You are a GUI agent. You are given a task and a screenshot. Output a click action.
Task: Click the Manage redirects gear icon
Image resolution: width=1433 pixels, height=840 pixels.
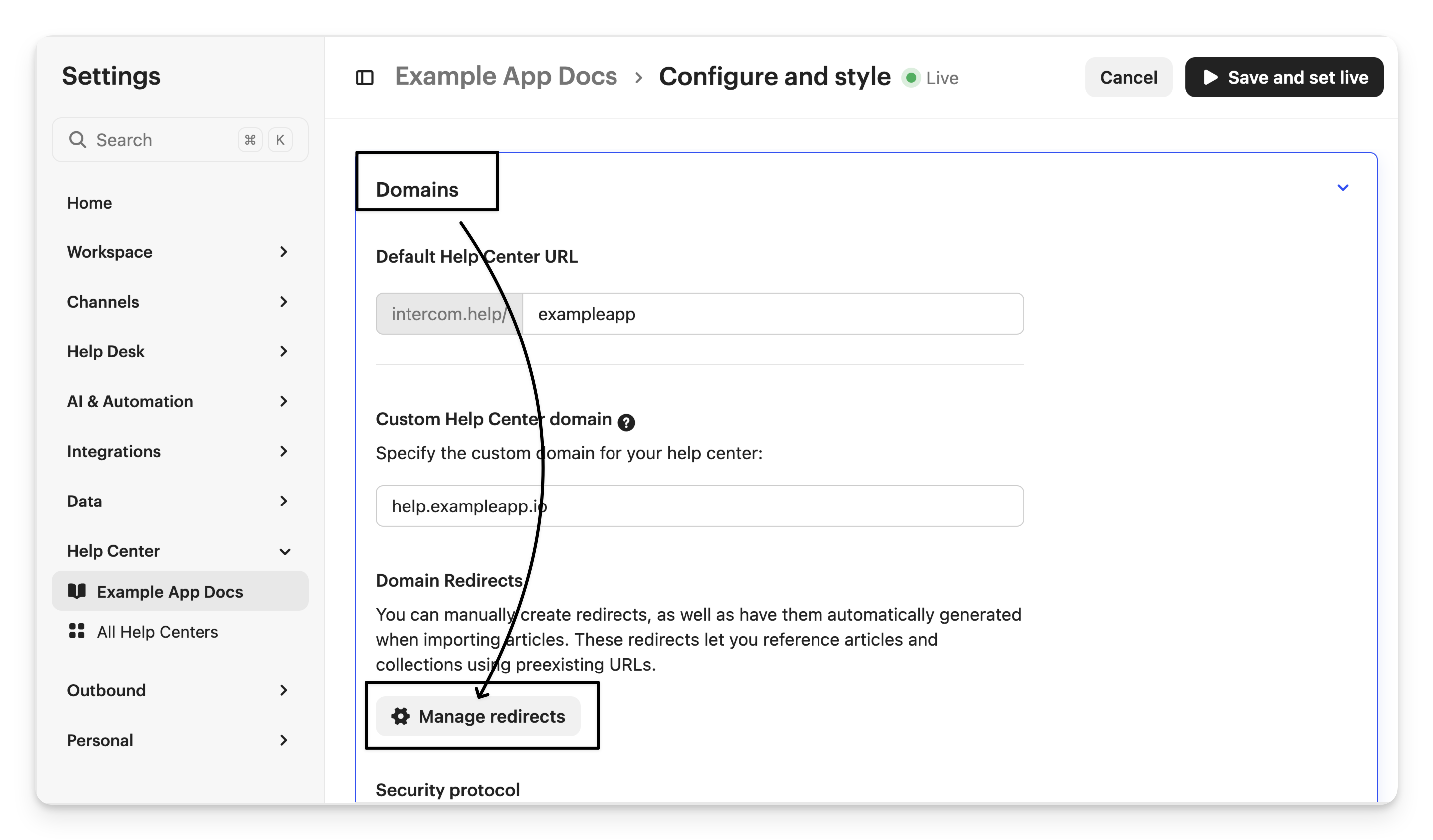click(401, 716)
